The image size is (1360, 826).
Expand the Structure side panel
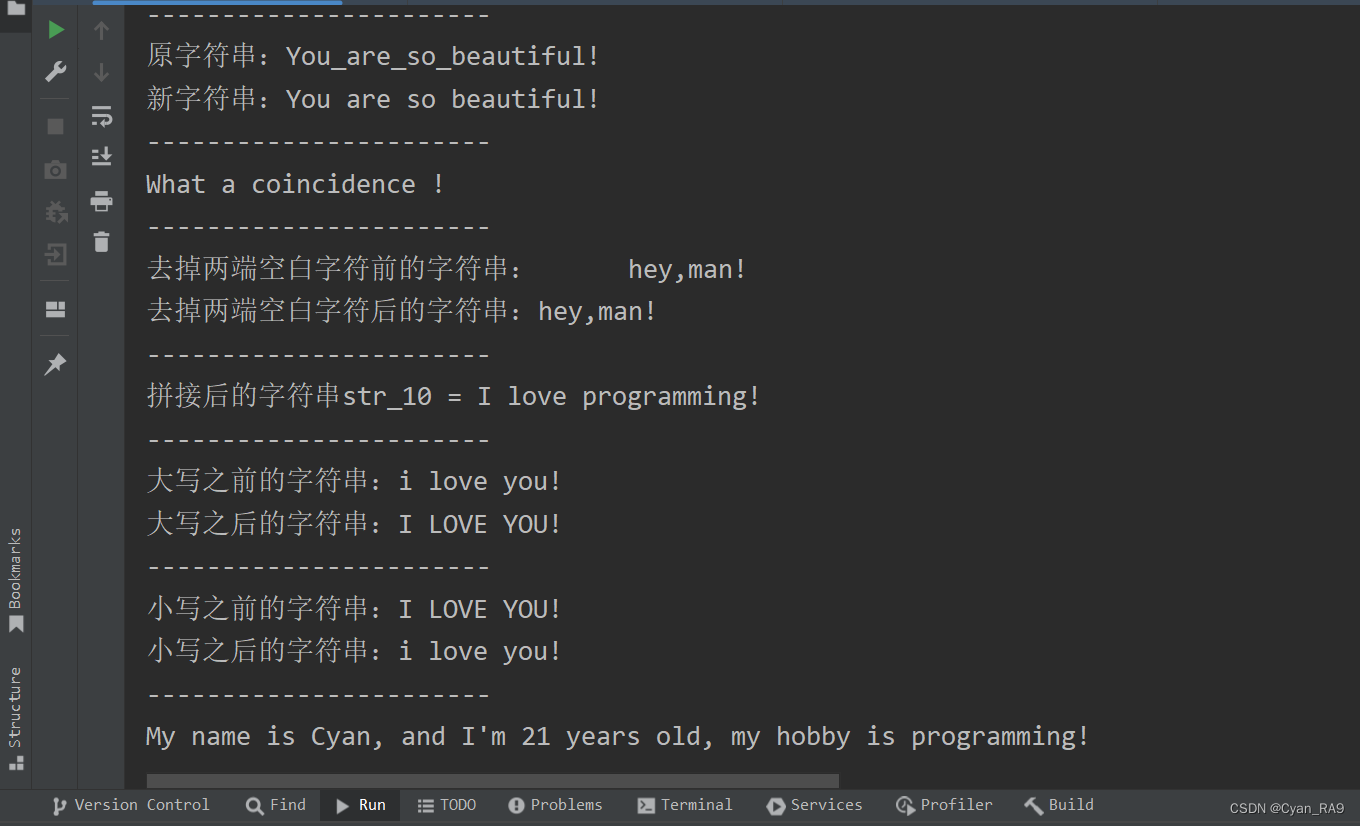(x=15, y=718)
